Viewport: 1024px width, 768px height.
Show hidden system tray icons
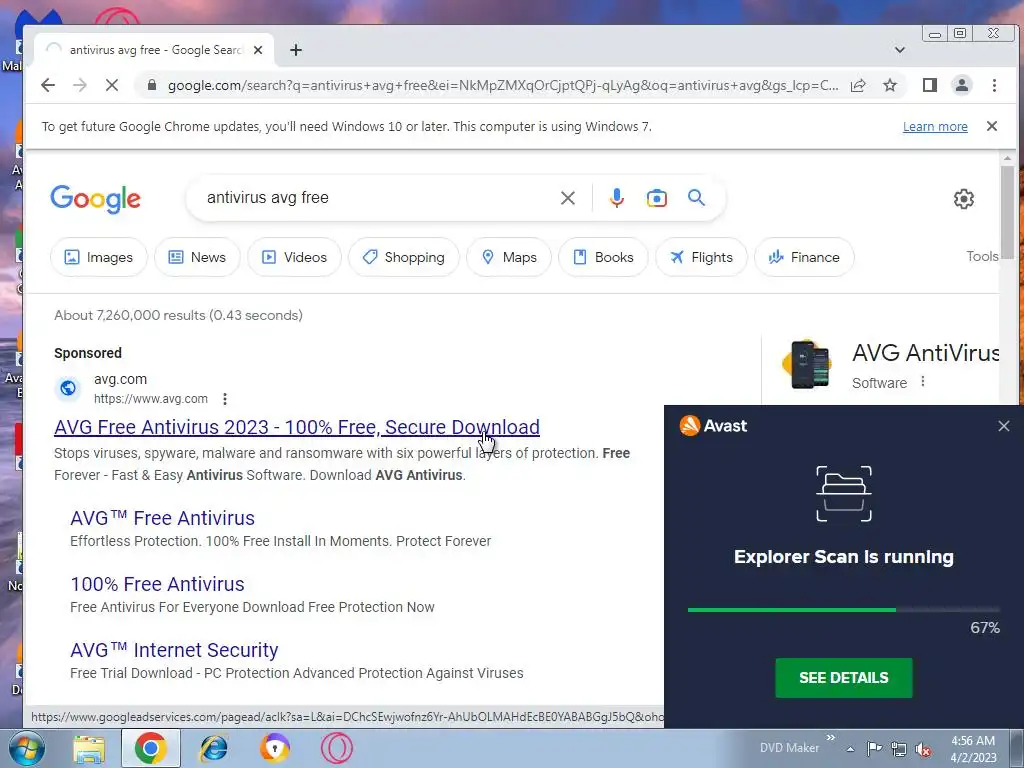click(x=850, y=749)
